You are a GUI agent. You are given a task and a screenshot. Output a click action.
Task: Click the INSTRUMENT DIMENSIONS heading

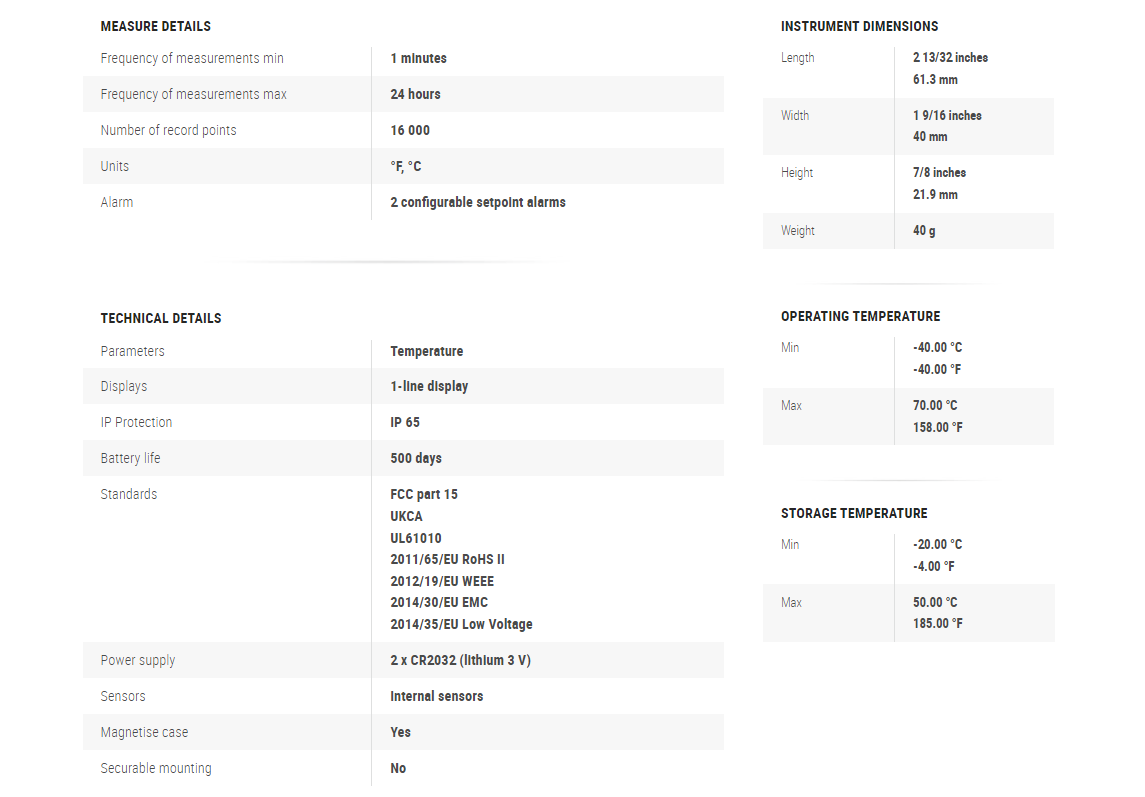click(x=859, y=26)
